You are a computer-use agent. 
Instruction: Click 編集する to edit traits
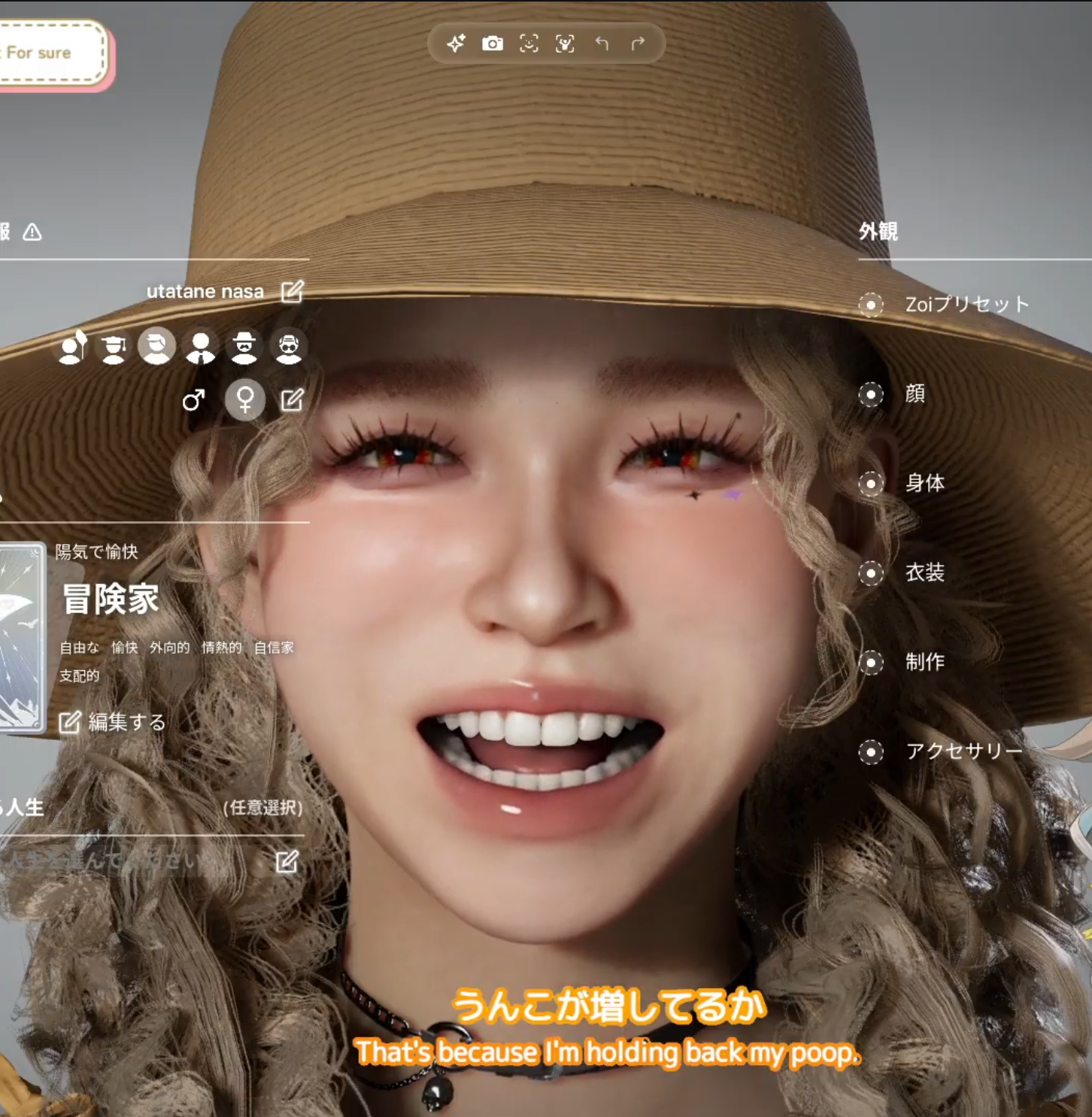113,722
